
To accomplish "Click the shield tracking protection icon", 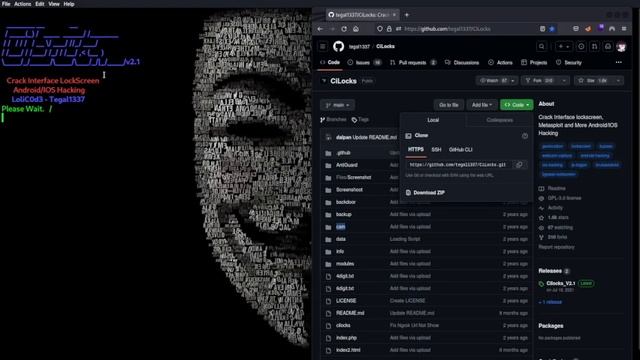I will [x=380, y=29].
